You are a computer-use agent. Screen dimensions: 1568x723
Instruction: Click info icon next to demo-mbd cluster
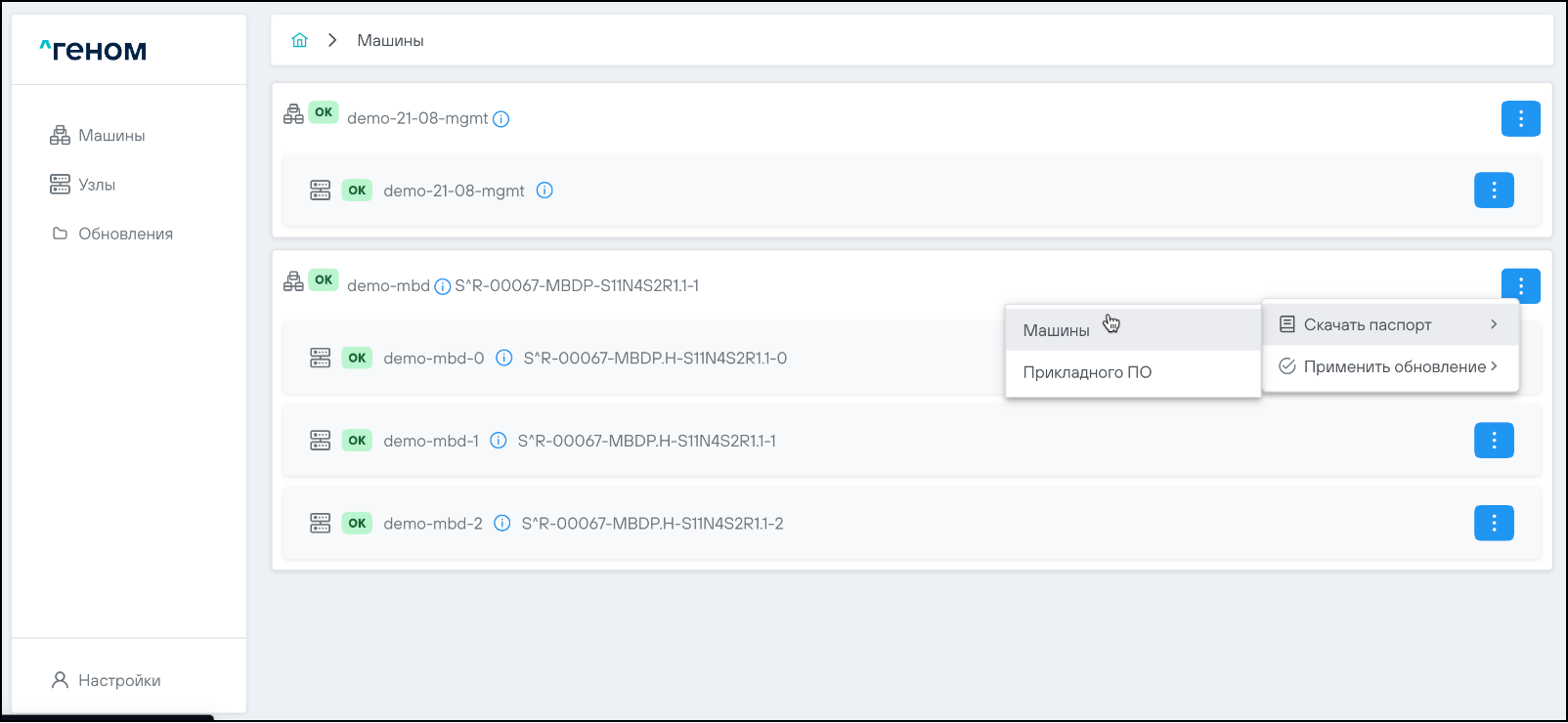coord(442,286)
